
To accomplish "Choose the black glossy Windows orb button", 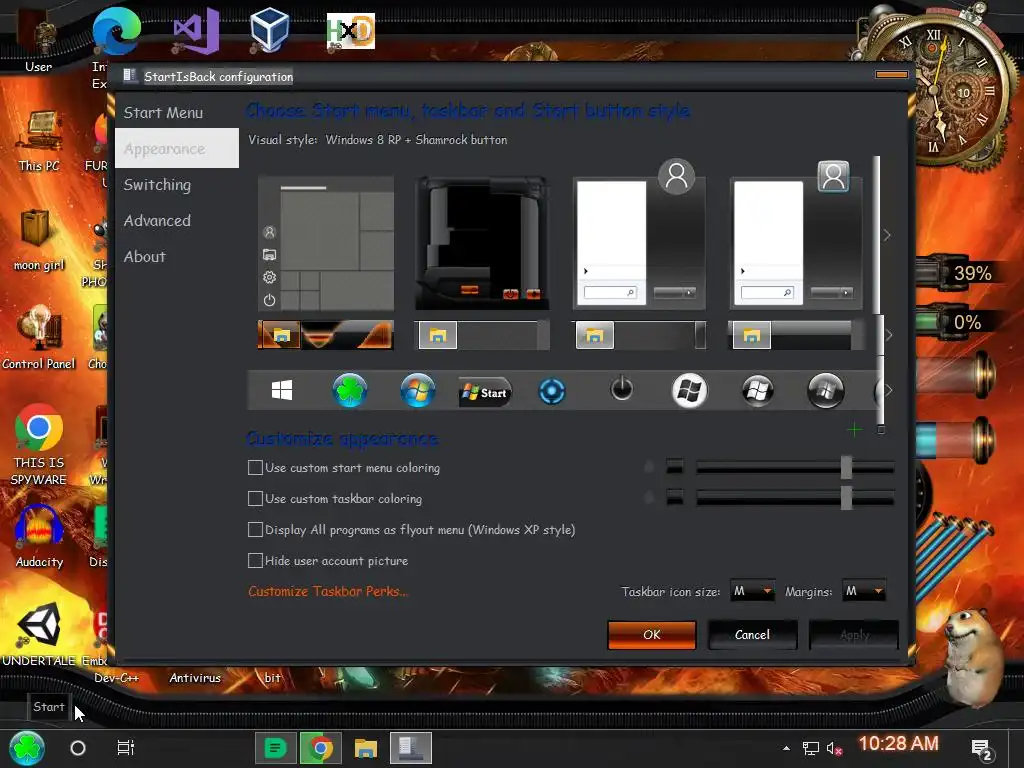I will coord(758,391).
